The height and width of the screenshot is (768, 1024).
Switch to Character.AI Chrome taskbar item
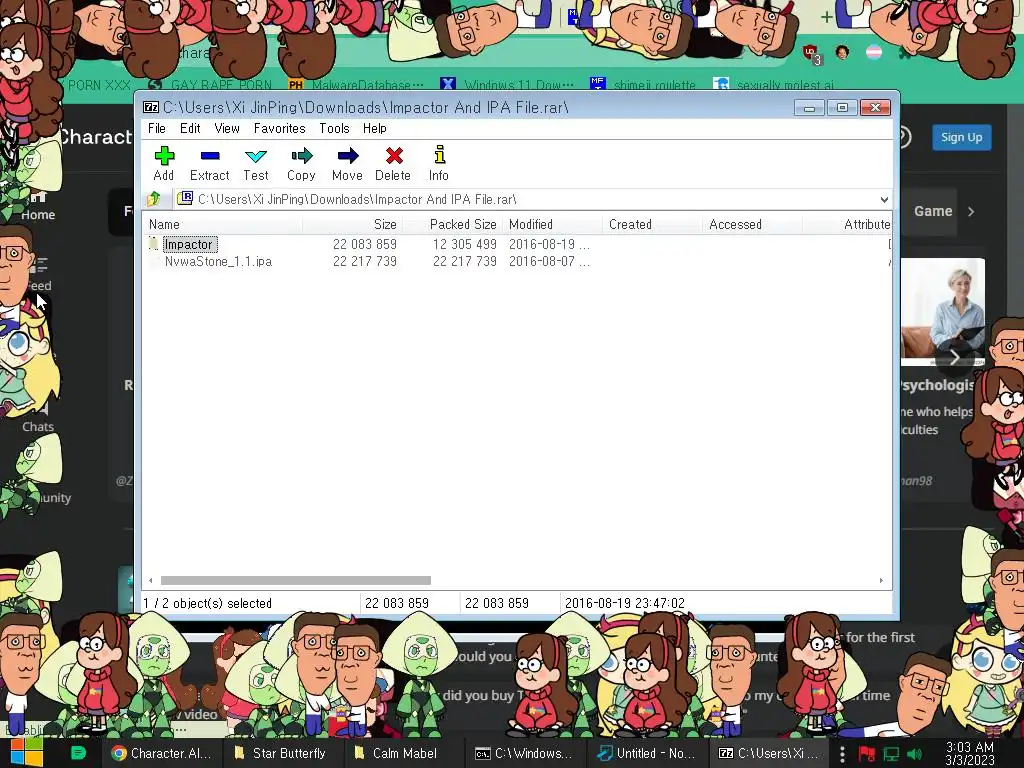[x=161, y=753]
